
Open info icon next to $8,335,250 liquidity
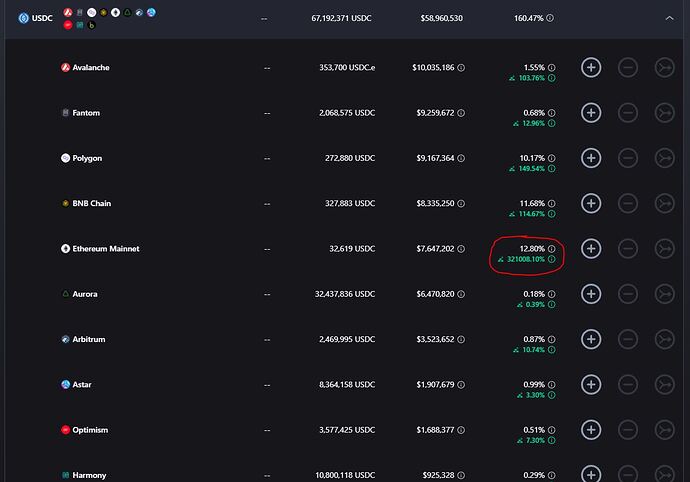(x=461, y=203)
